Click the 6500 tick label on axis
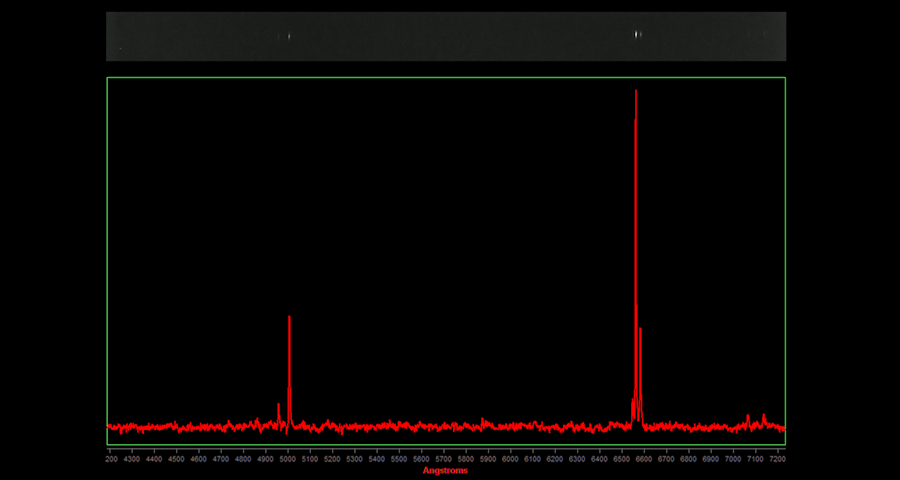The height and width of the screenshot is (480, 900). [621, 459]
